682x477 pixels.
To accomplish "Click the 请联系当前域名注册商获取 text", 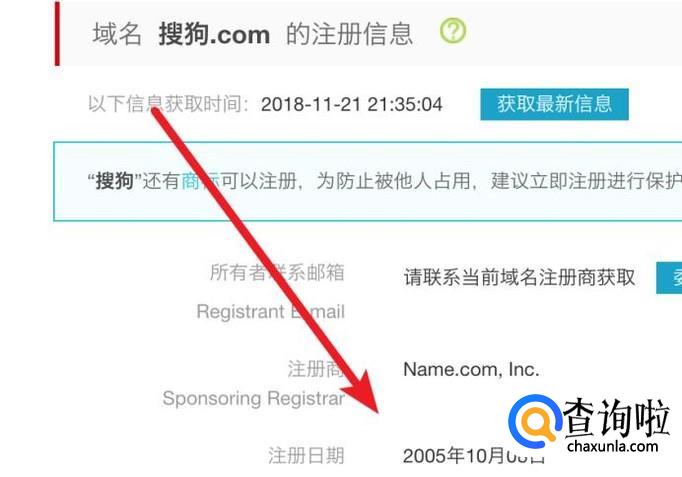I will (519, 277).
